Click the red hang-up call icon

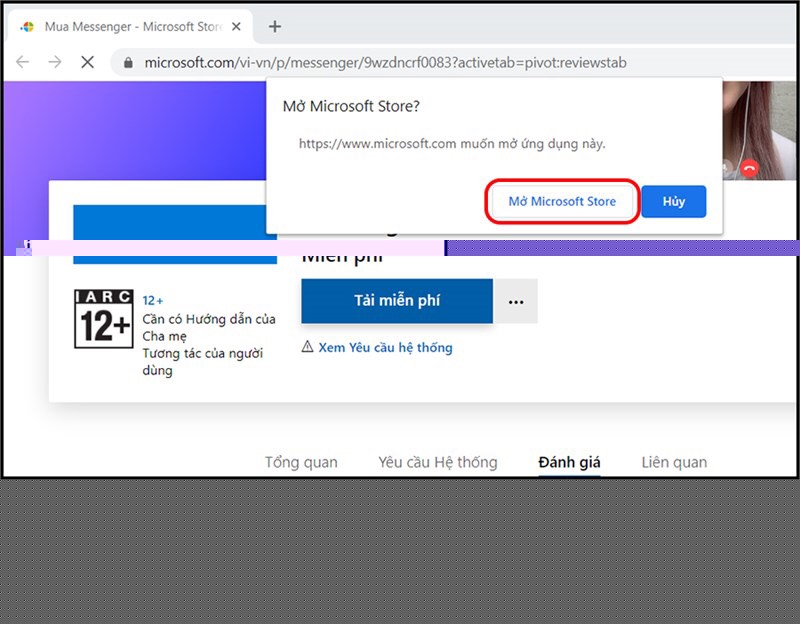749,168
